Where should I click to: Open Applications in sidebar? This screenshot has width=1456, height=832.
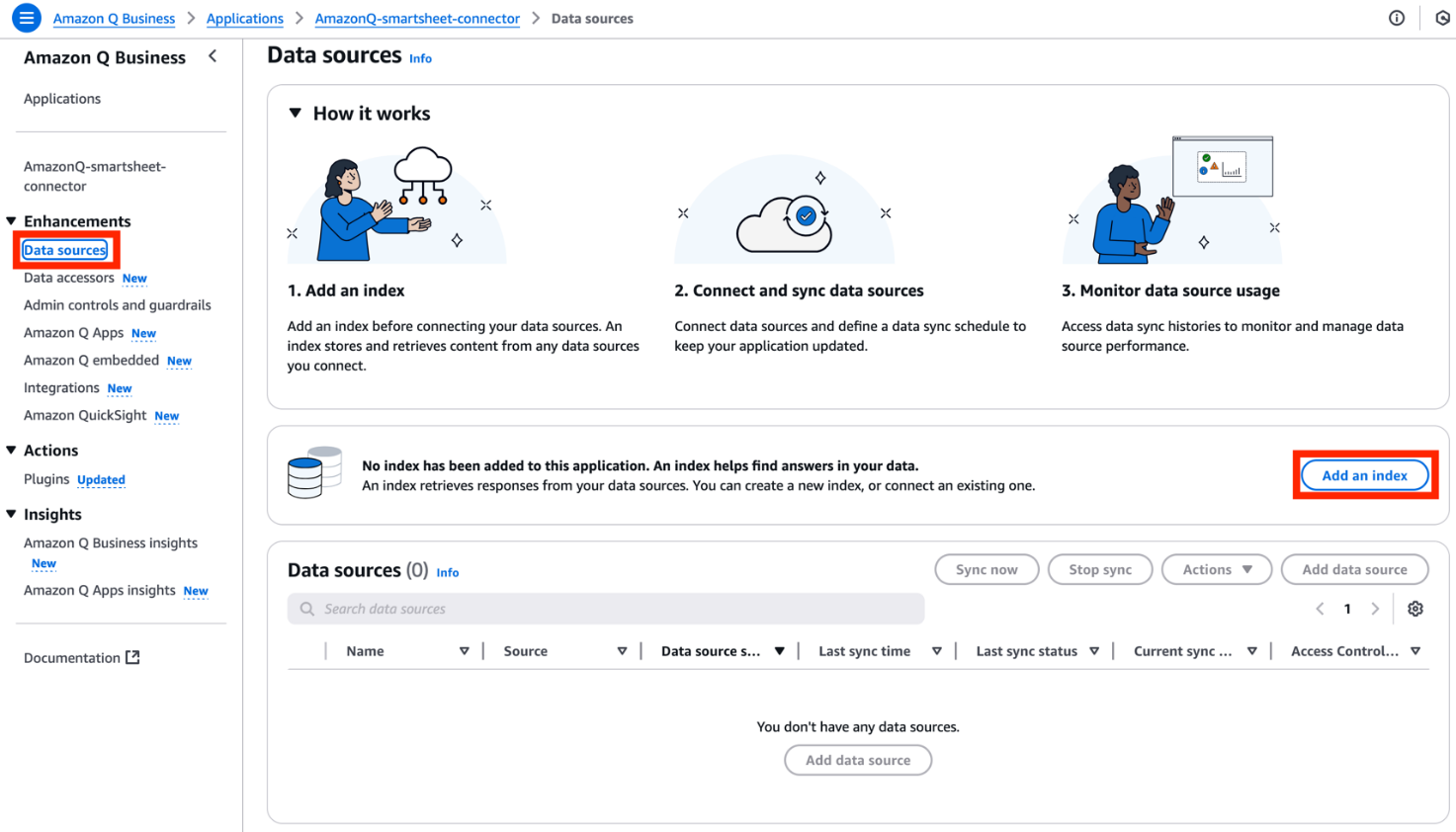[x=62, y=99]
